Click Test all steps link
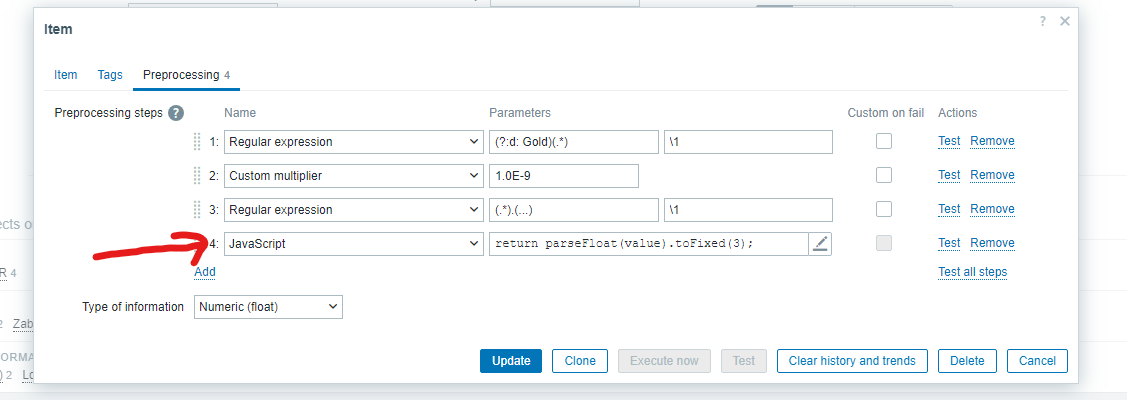This screenshot has height=400, width=1127. 972,272
